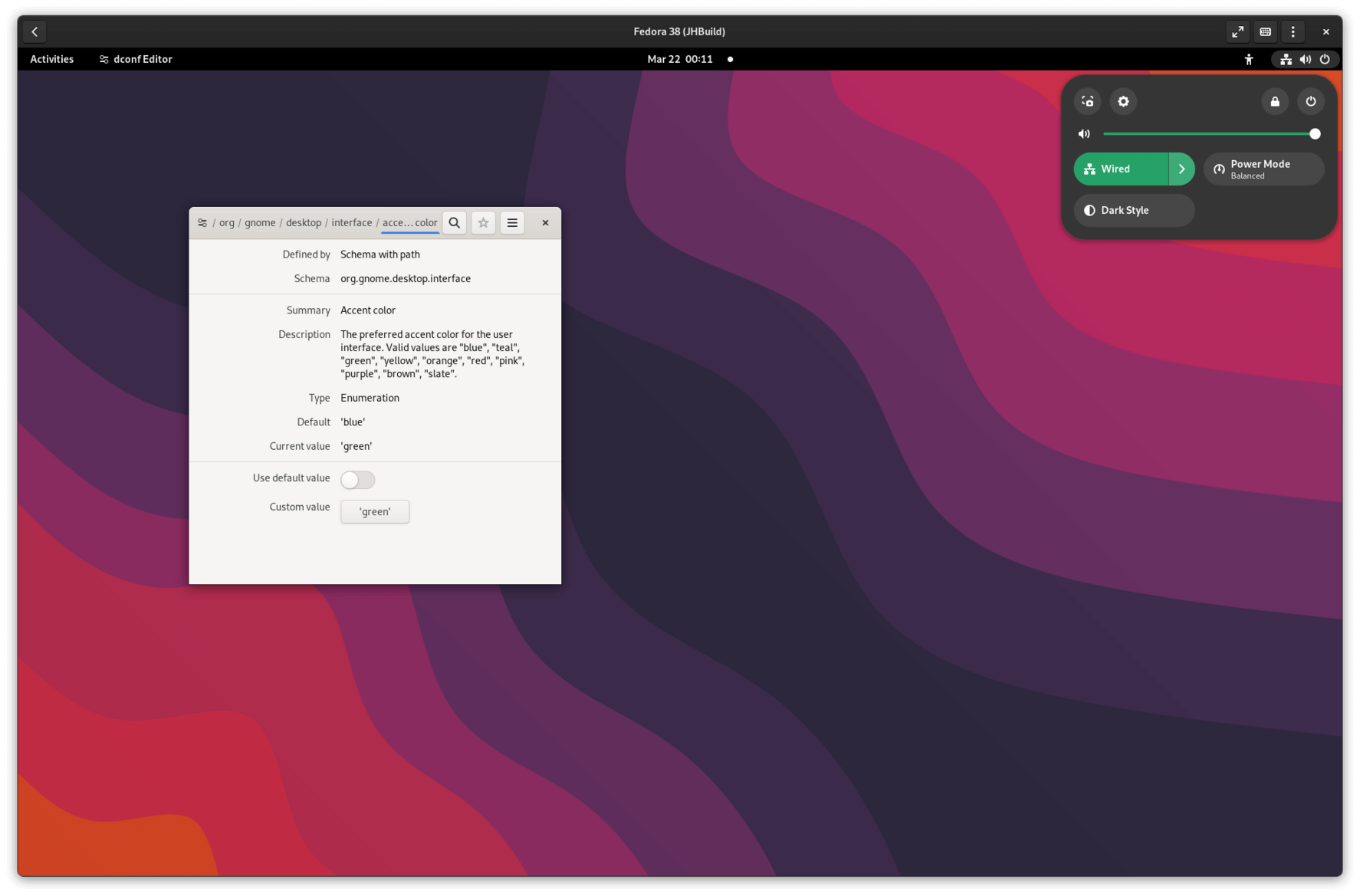Open GNOME Settings from Quick Settings

point(1124,100)
